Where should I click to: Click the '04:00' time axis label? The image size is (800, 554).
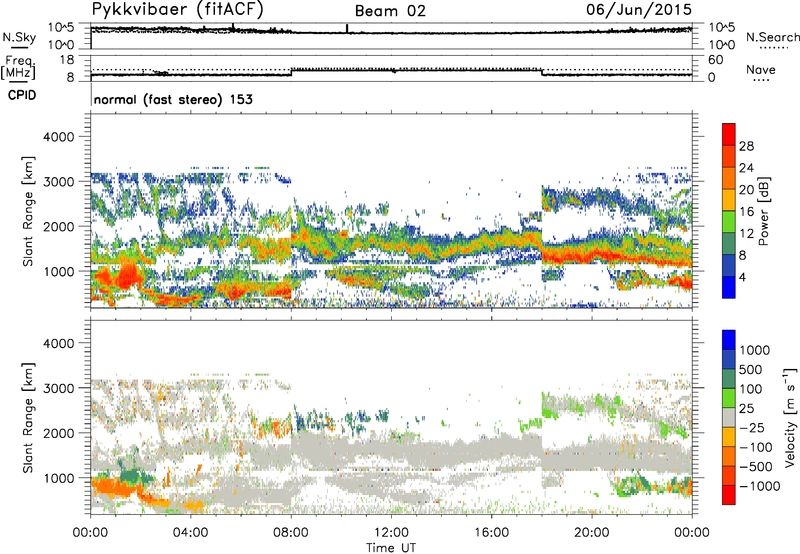click(x=190, y=533)
